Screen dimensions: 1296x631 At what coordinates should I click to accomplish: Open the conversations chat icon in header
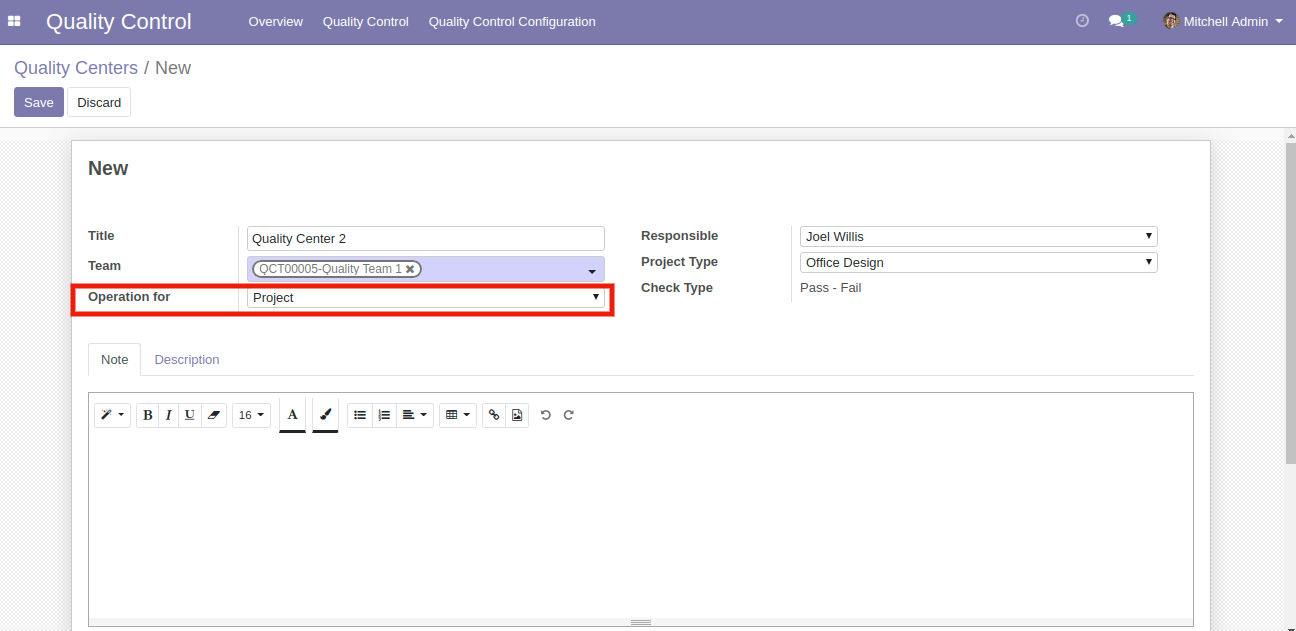click(x=1117, y=21)
